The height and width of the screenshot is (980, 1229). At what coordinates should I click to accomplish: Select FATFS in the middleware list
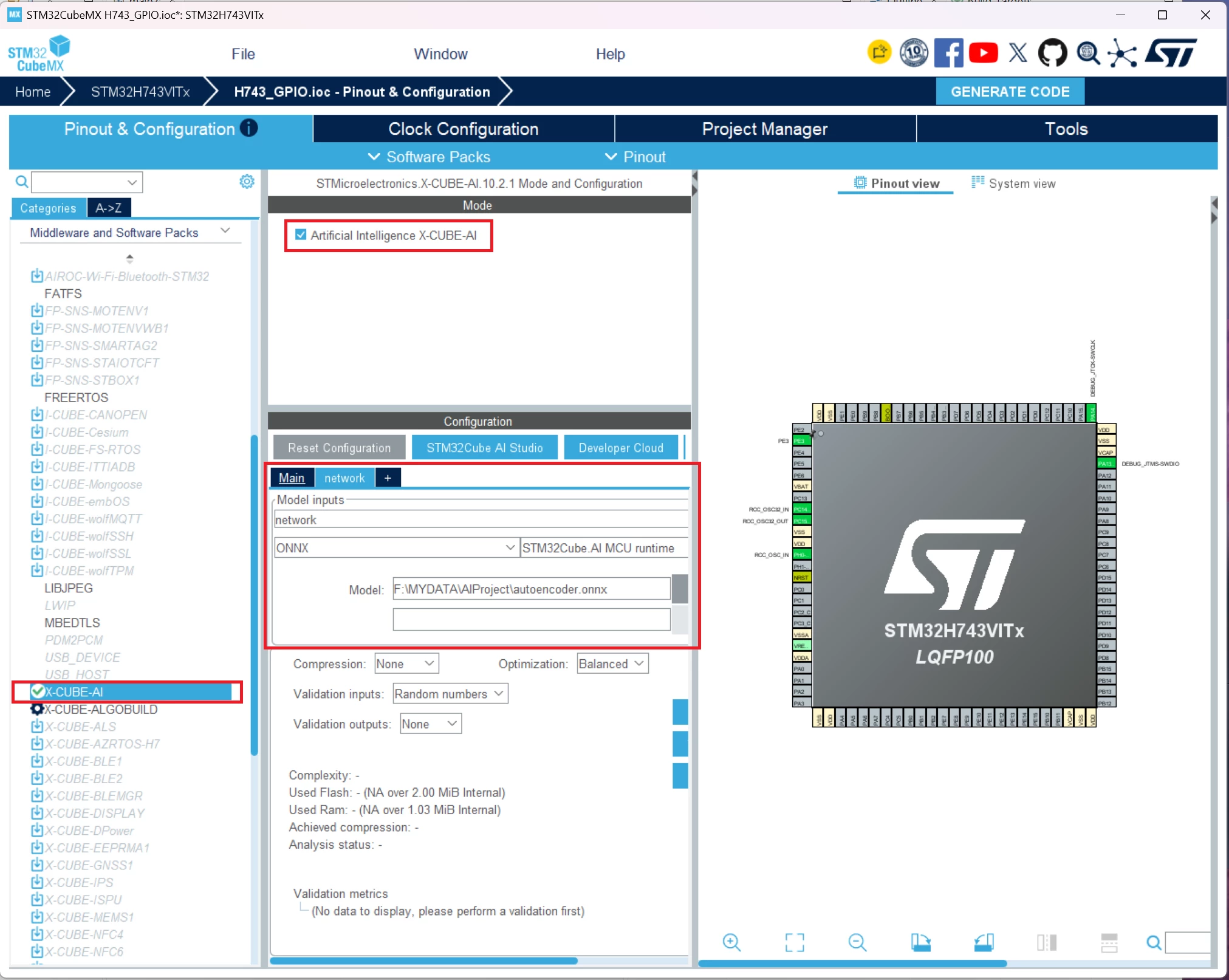pos(63,293)
